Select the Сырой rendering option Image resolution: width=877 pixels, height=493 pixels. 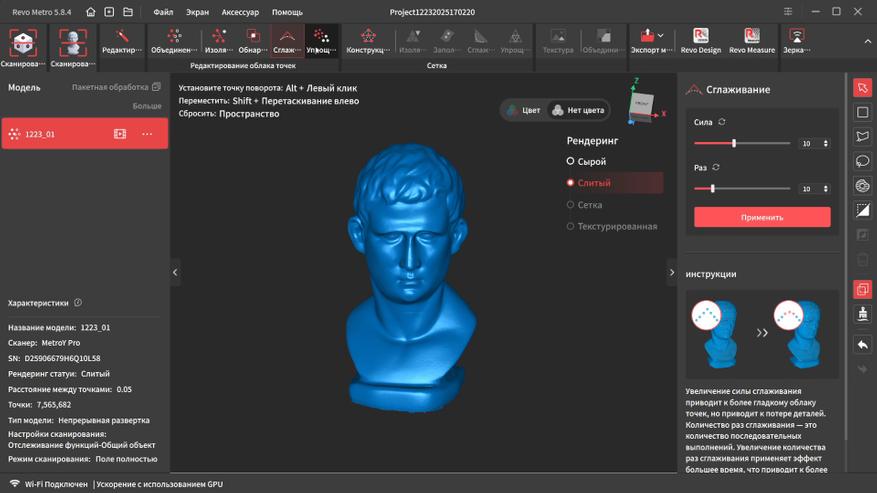(586, 161)
